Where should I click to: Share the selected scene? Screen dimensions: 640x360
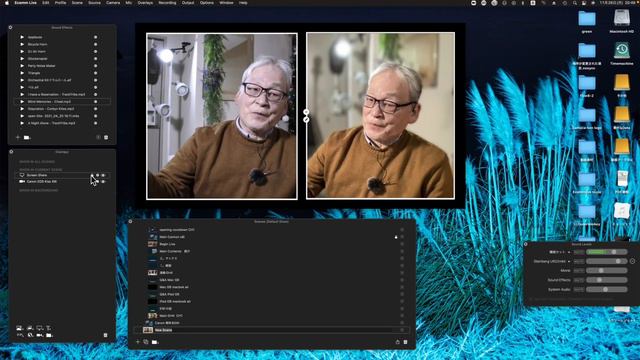coord(398,342)
